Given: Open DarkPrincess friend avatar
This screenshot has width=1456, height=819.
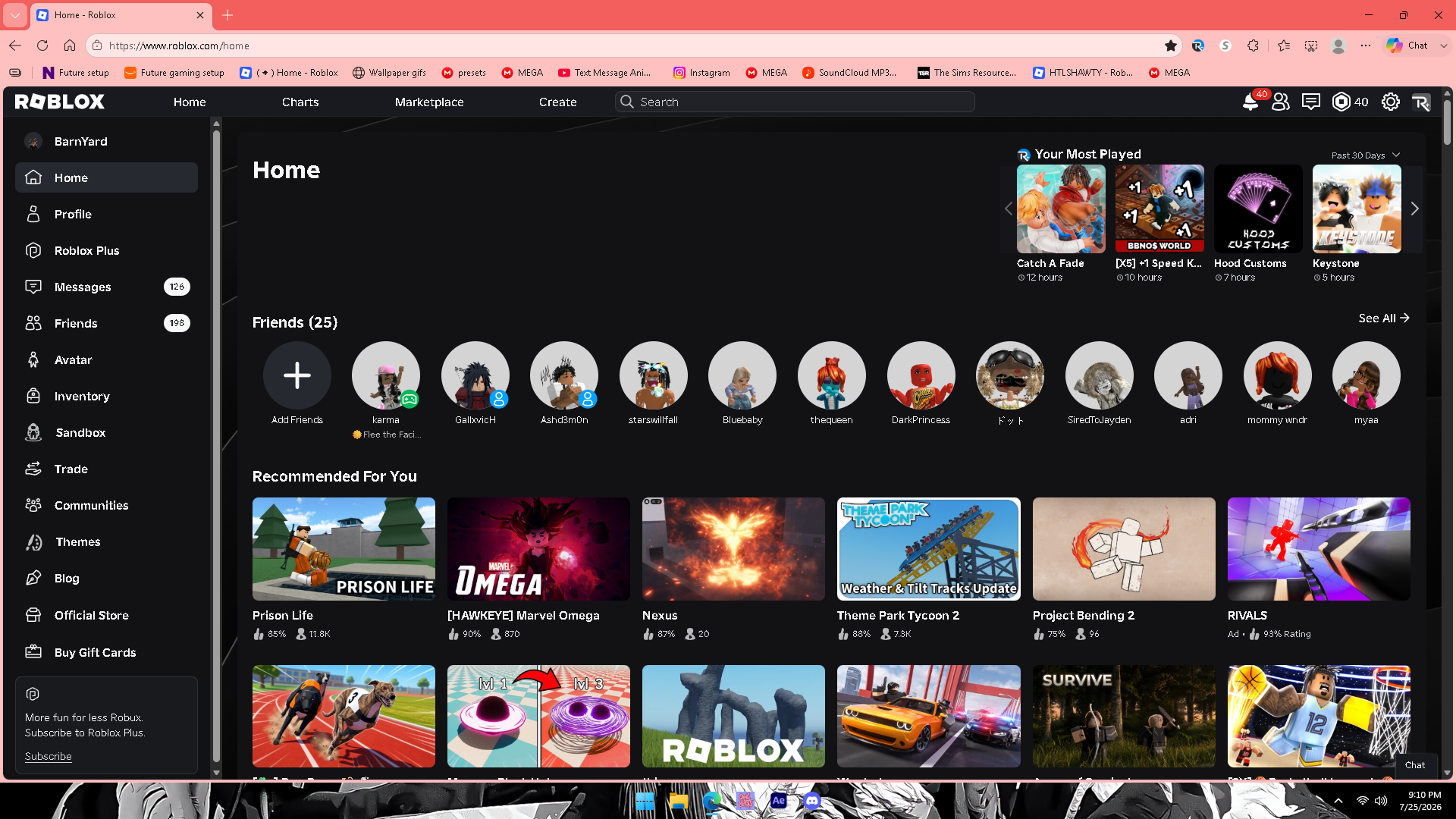Looking at the screenshot, I should click(x=921, y=375).
